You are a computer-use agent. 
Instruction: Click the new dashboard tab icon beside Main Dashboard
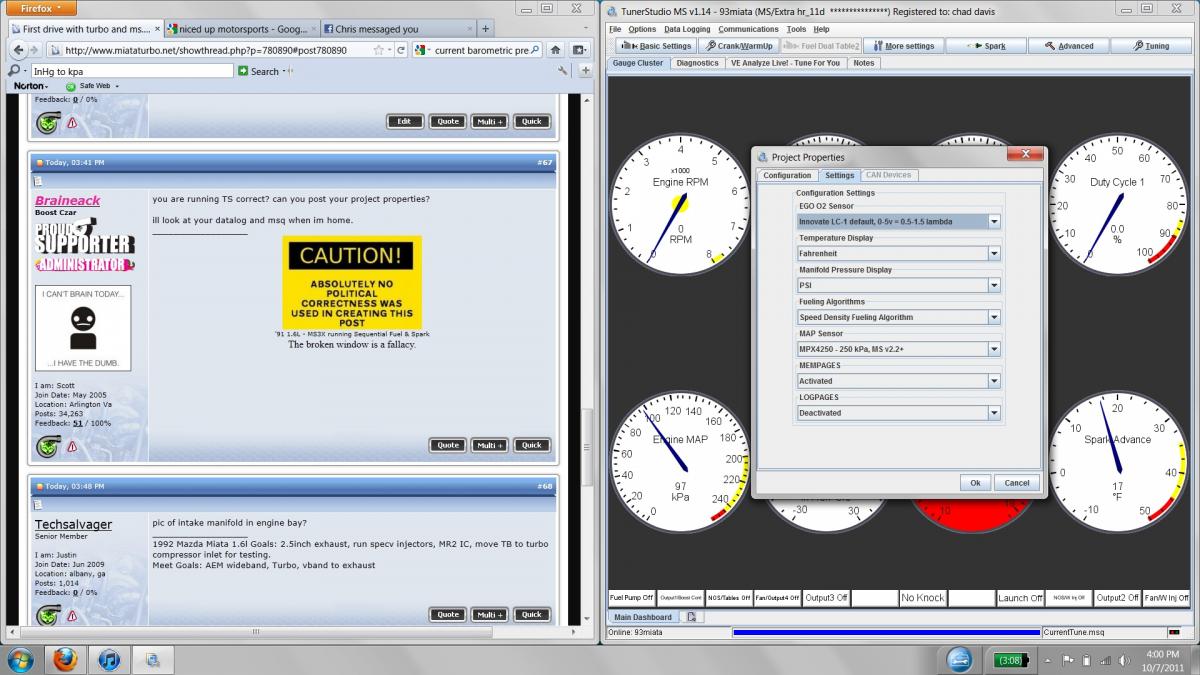pyautogui.click(x=691, y=617)
